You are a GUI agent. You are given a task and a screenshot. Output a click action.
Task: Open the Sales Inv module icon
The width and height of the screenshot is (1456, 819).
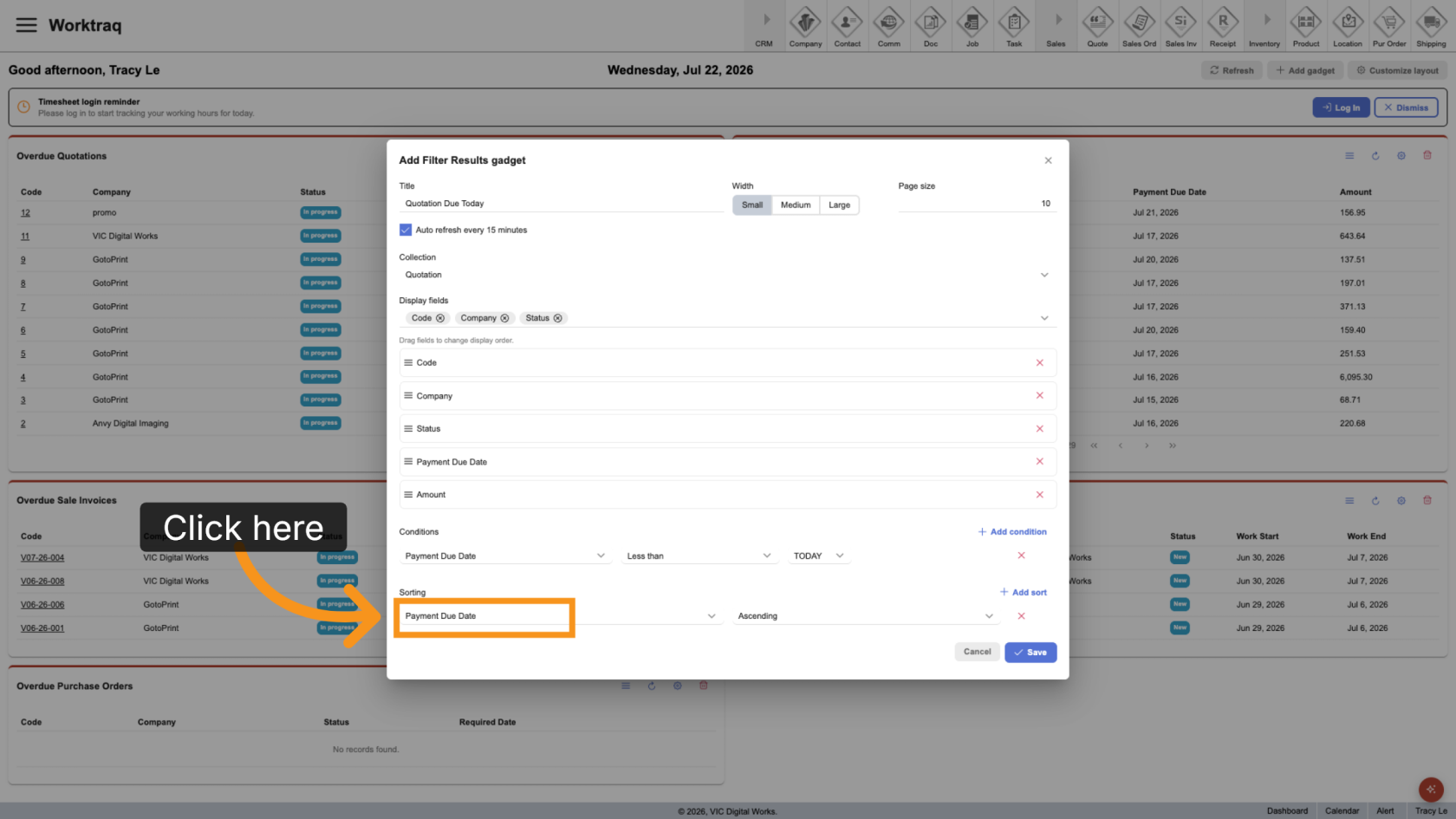point(1180,26)
